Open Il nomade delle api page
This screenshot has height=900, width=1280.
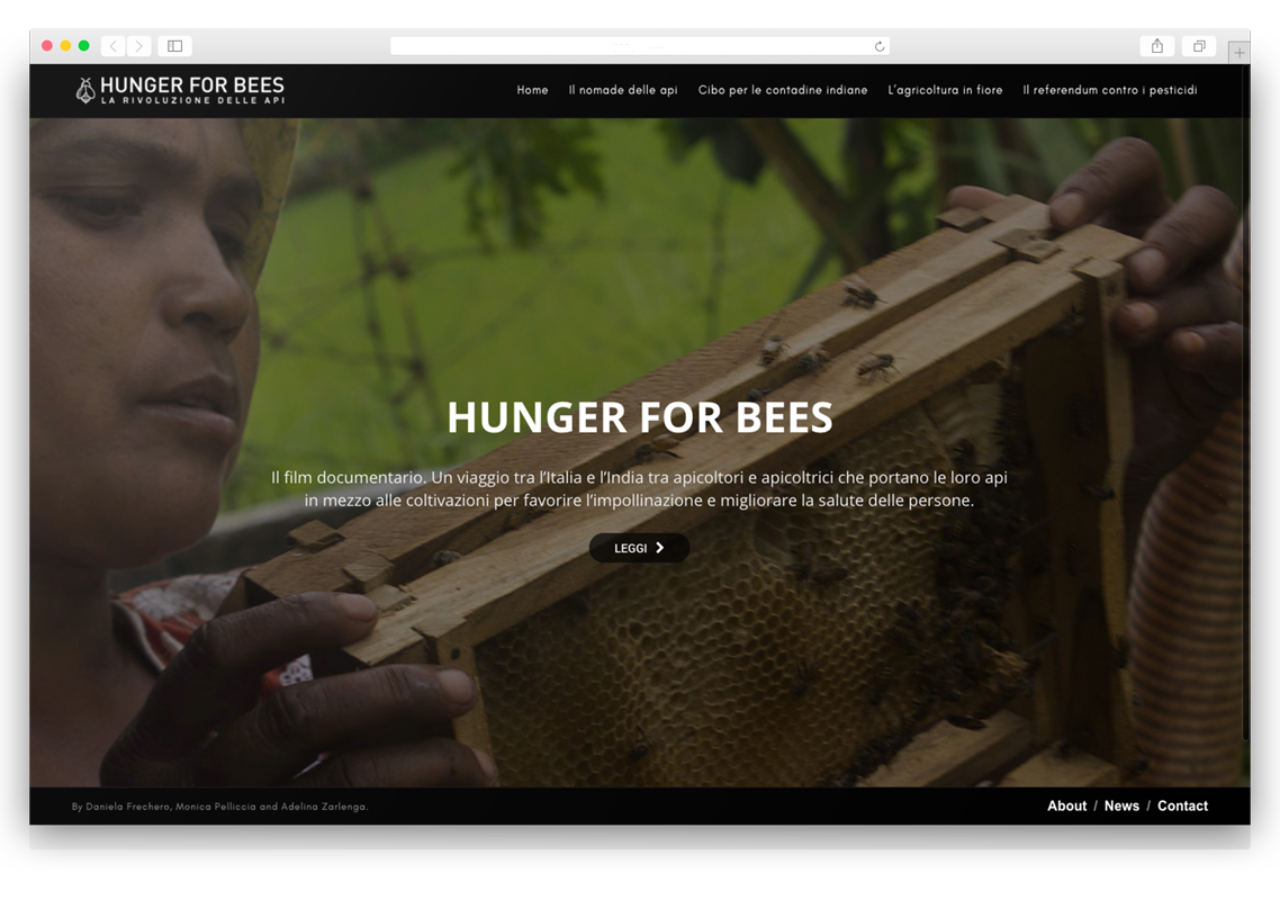(623, 90)
